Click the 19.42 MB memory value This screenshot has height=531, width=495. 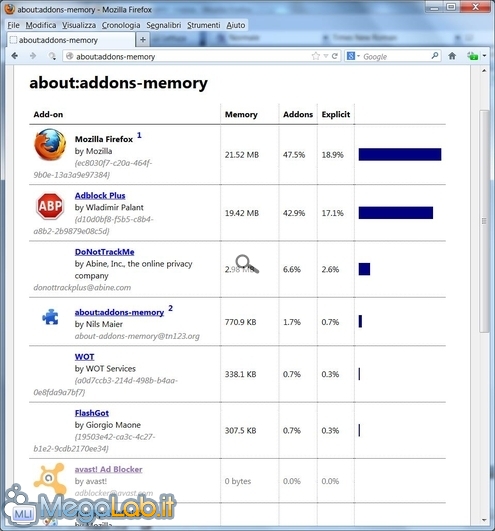click(242, 213)
